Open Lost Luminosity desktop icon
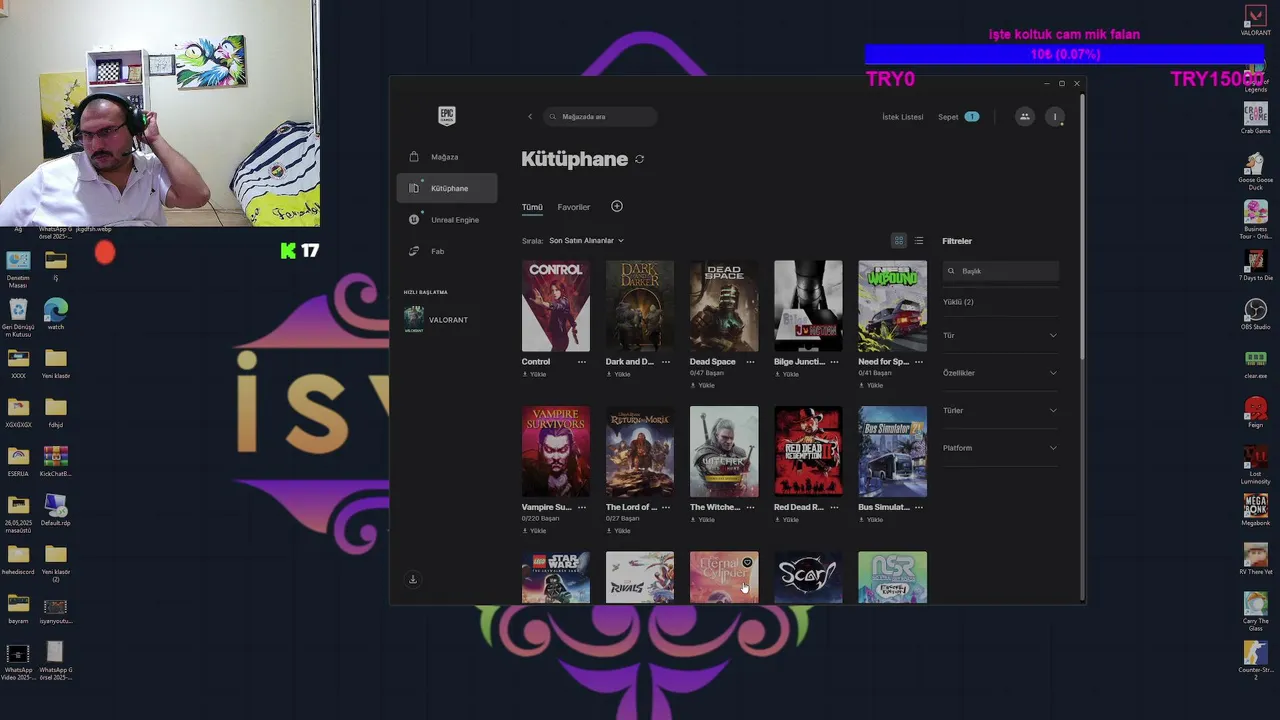Screen dimensions: 1280x720 [1255, 467]
